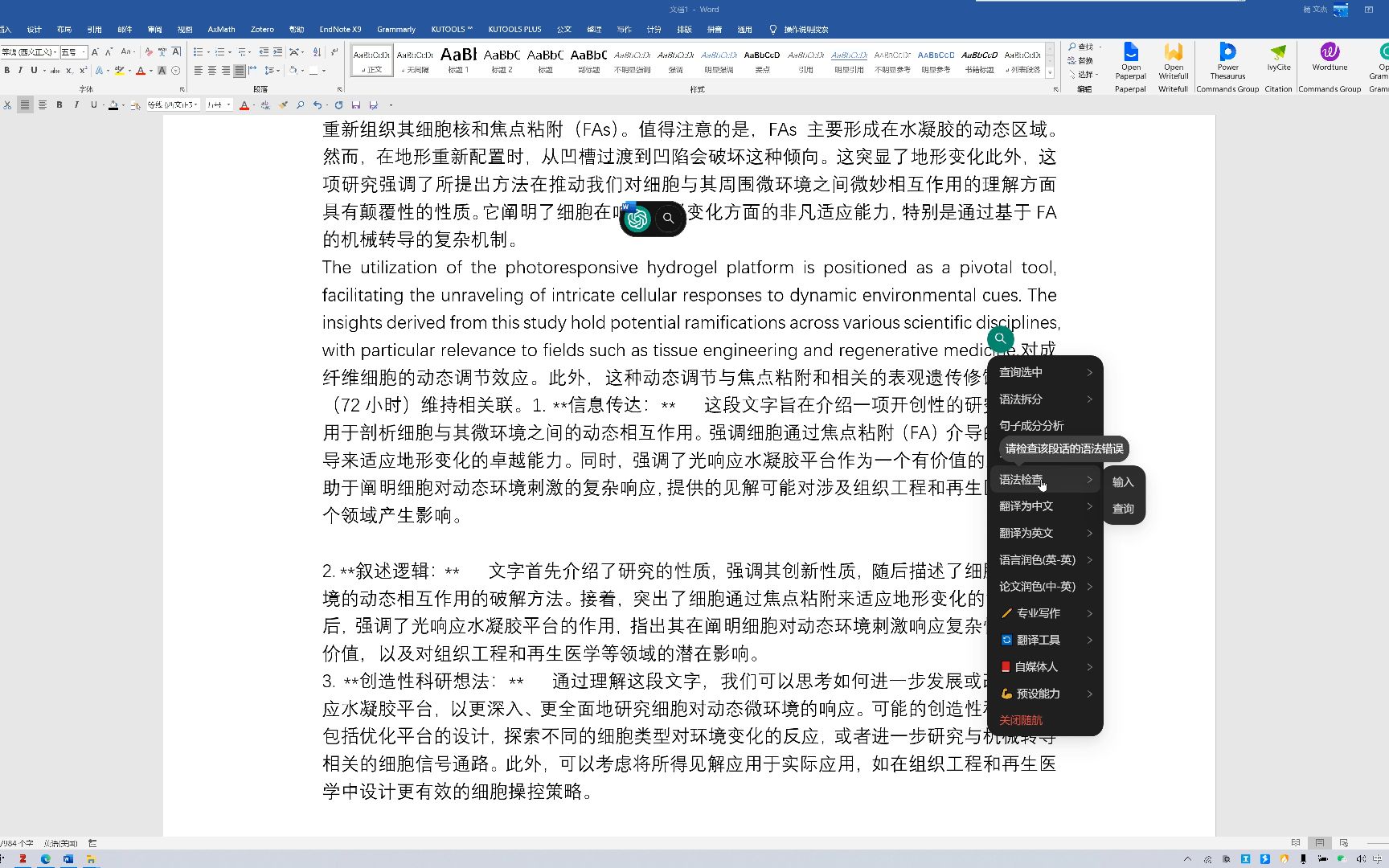The height and width of the screenshot is (868, 1389).
Task: Open File Explorer from taskbar
Action: (x=91, y=859)
